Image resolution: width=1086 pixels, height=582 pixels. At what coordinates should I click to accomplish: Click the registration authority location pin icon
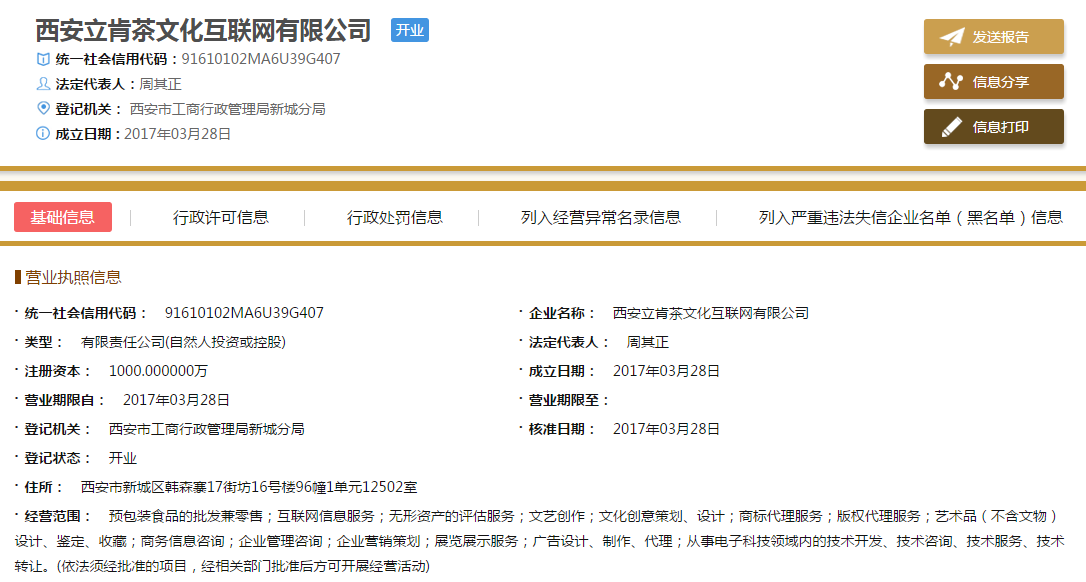pos(43,108)
